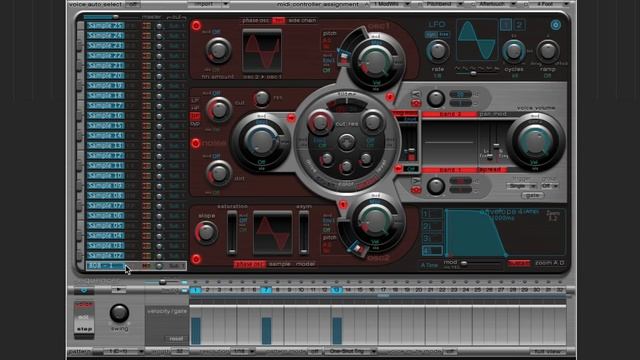The height and width of the screenshot is (360, 640).
Task: Click the red sustain button
Action: tap(518, 263)
